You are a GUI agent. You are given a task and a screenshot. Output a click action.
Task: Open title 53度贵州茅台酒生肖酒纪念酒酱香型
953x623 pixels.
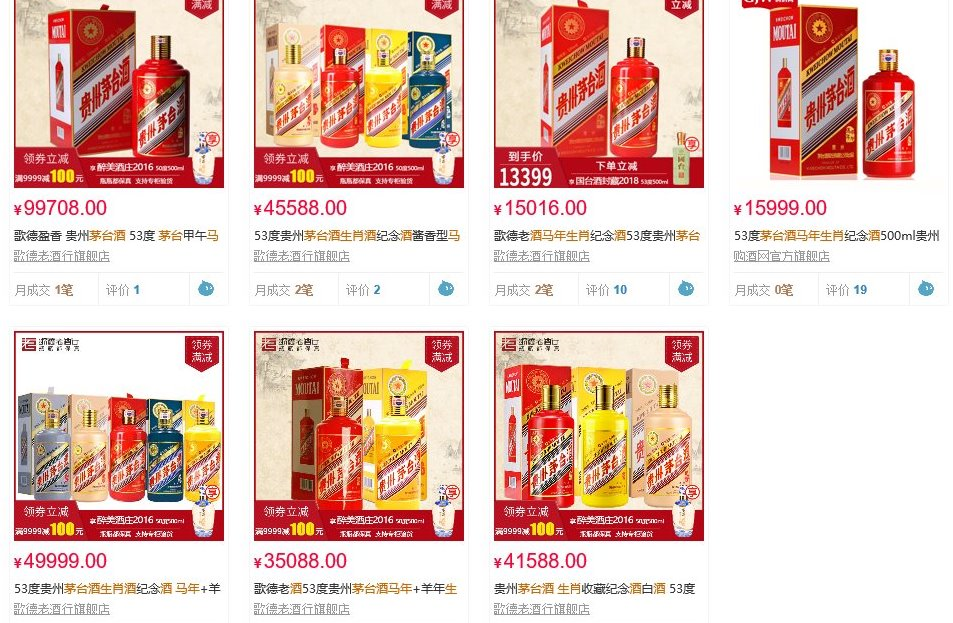(x=357, y=236)
